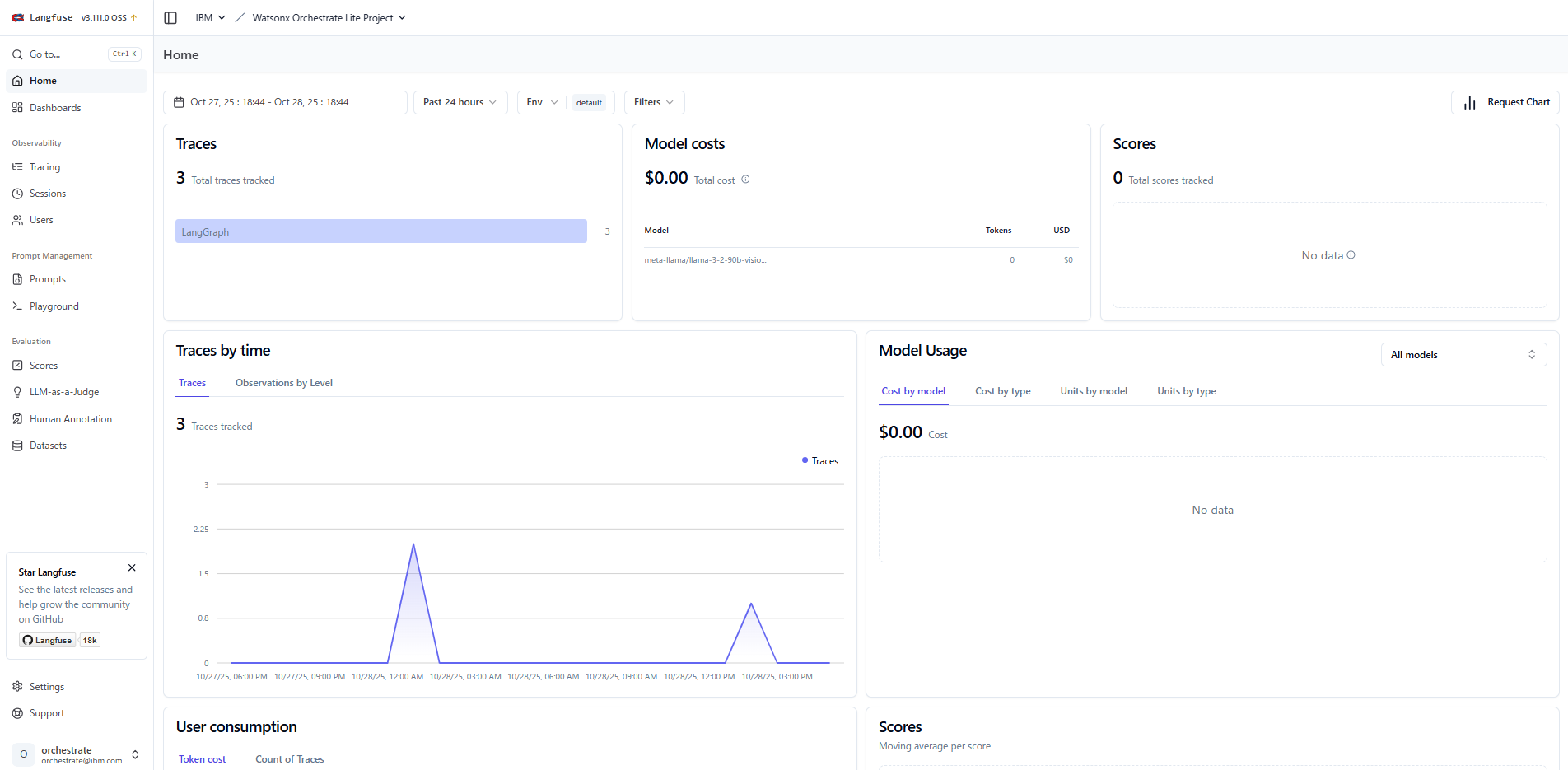This screenshot has height=770, width=1568.
Task: Expand the IBM organization dropdown
Action: point(210,18)
